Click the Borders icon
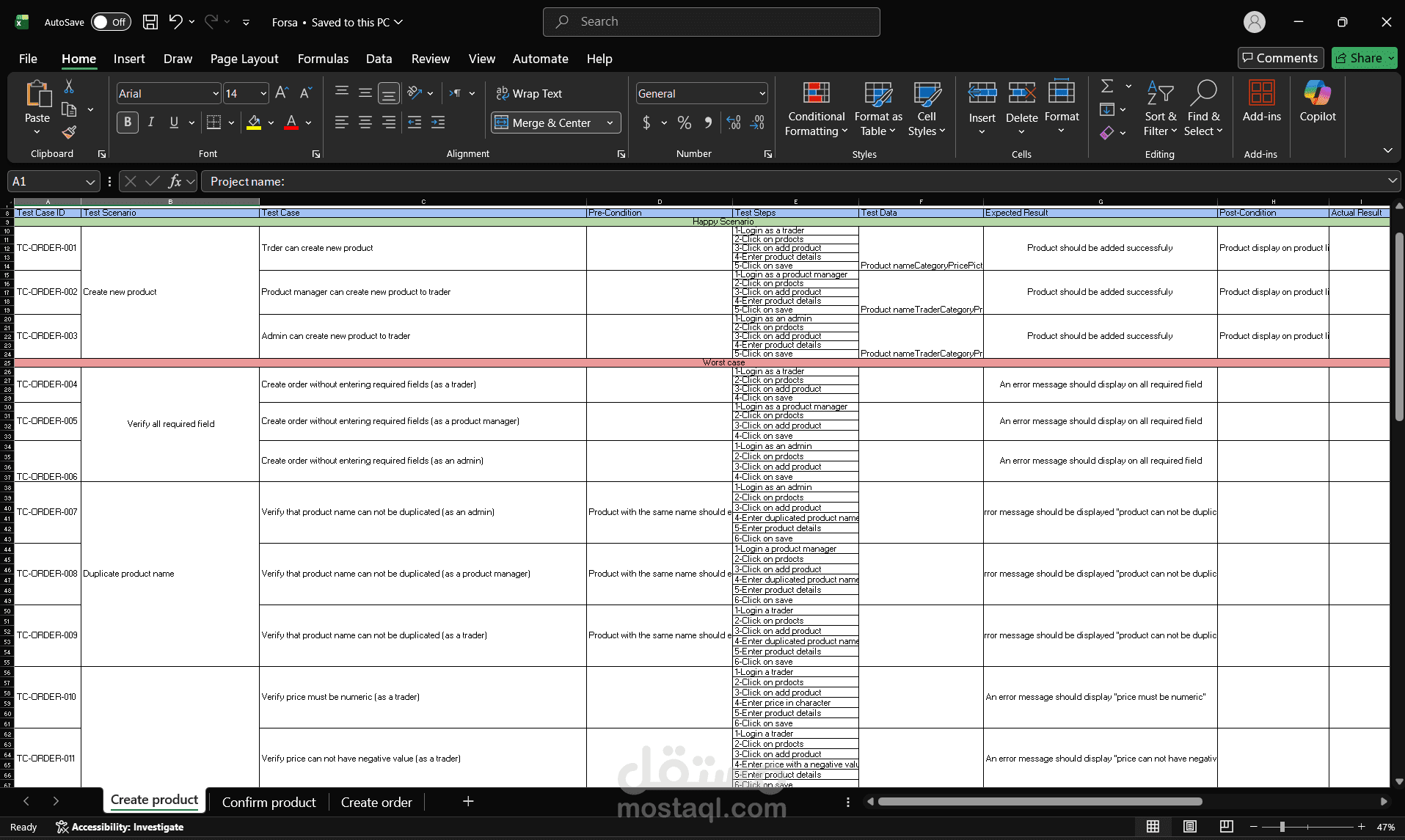Screen dimensions: 1405x840 (214, 123)
